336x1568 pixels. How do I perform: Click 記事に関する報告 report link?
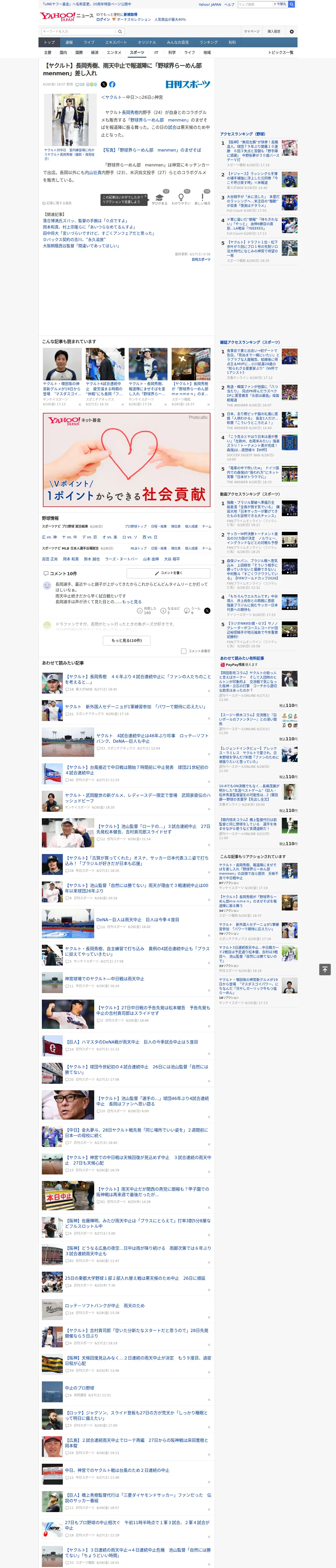(x=57, y=203)
